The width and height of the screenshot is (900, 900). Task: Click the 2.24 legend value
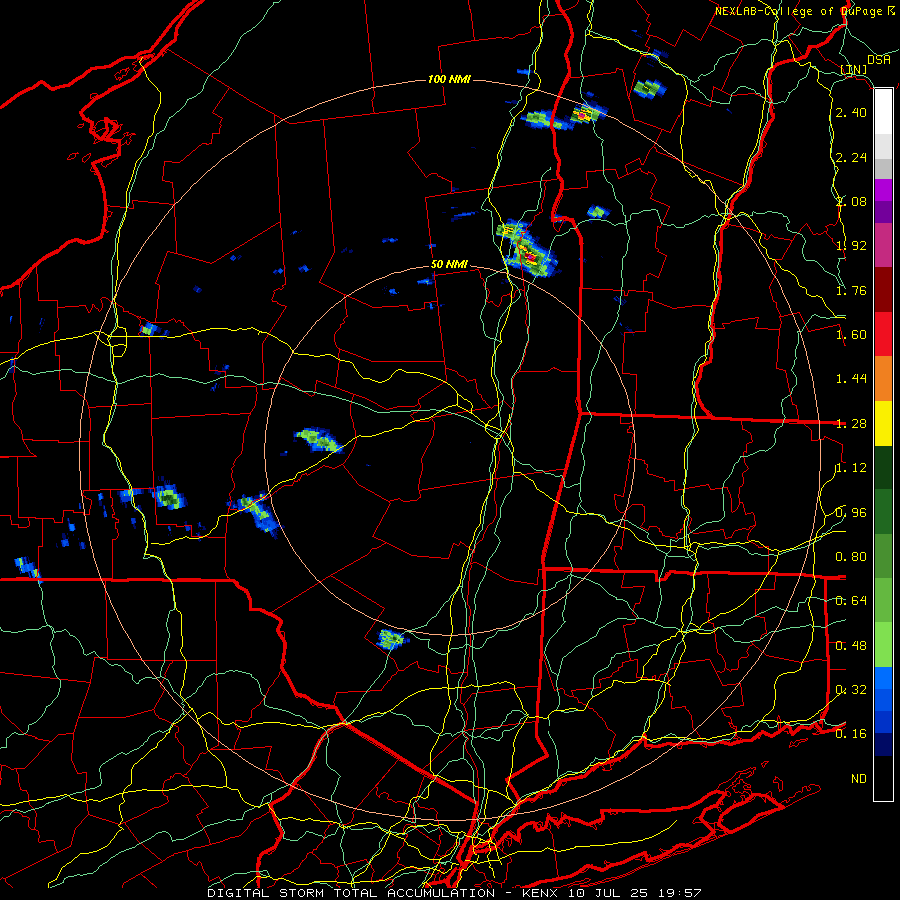coord(851,157)
